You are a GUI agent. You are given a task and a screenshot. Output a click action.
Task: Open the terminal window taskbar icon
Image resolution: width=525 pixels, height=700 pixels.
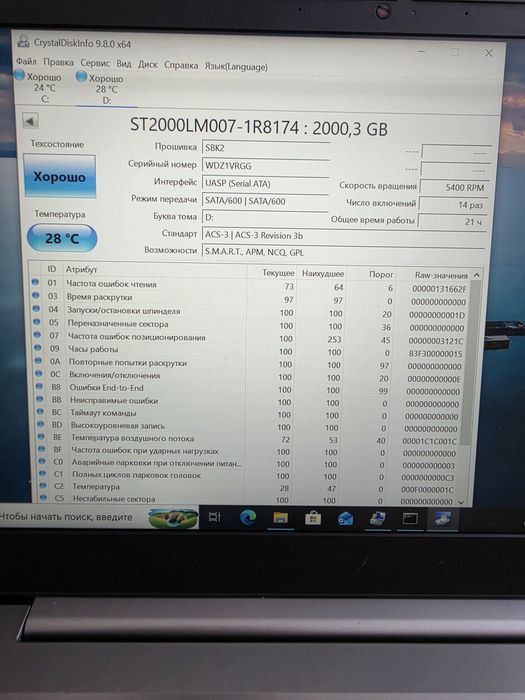(x=410, y=519)
